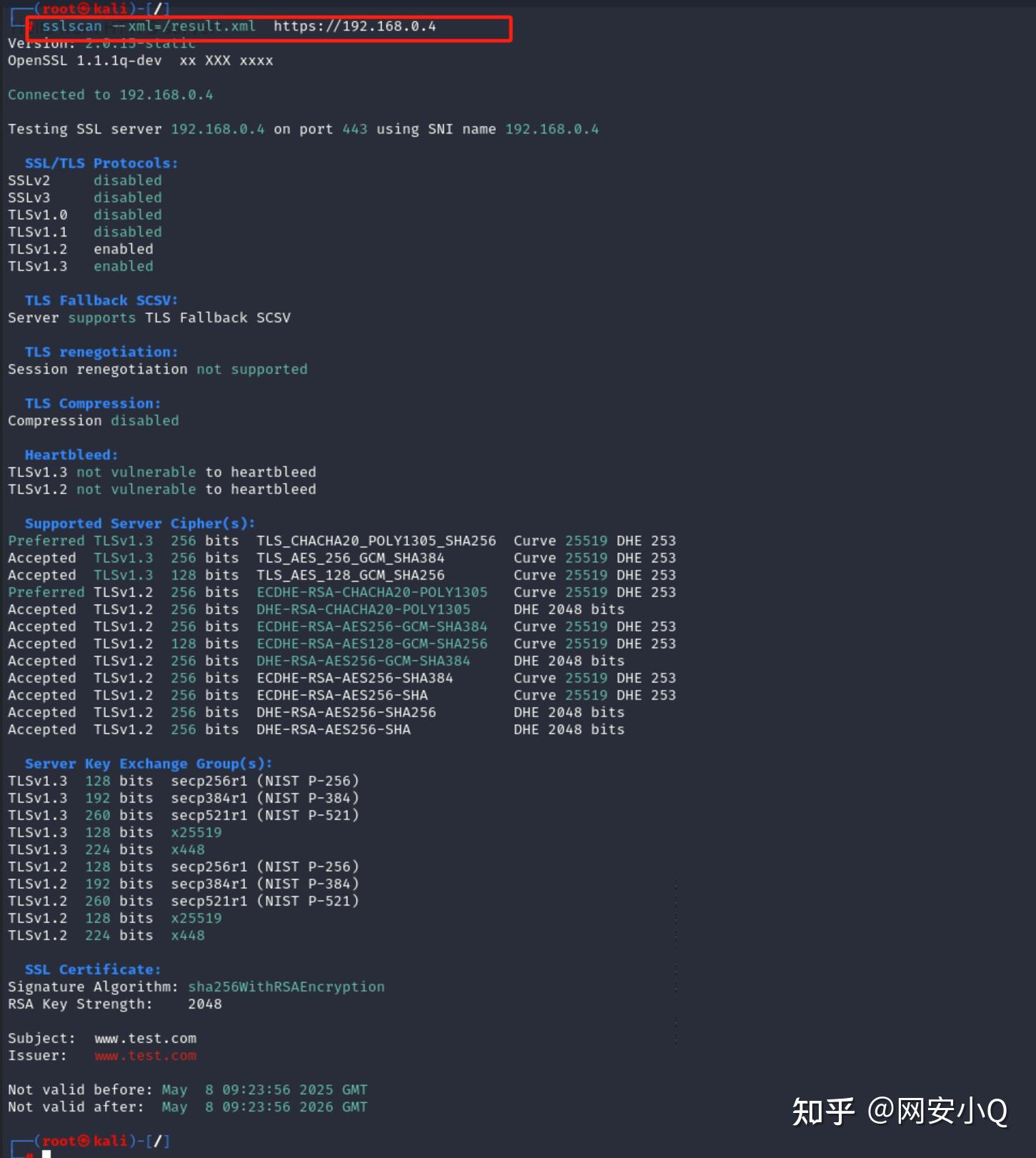Click the enabled status beside TLSv1.3 protocol

(123, 267)
